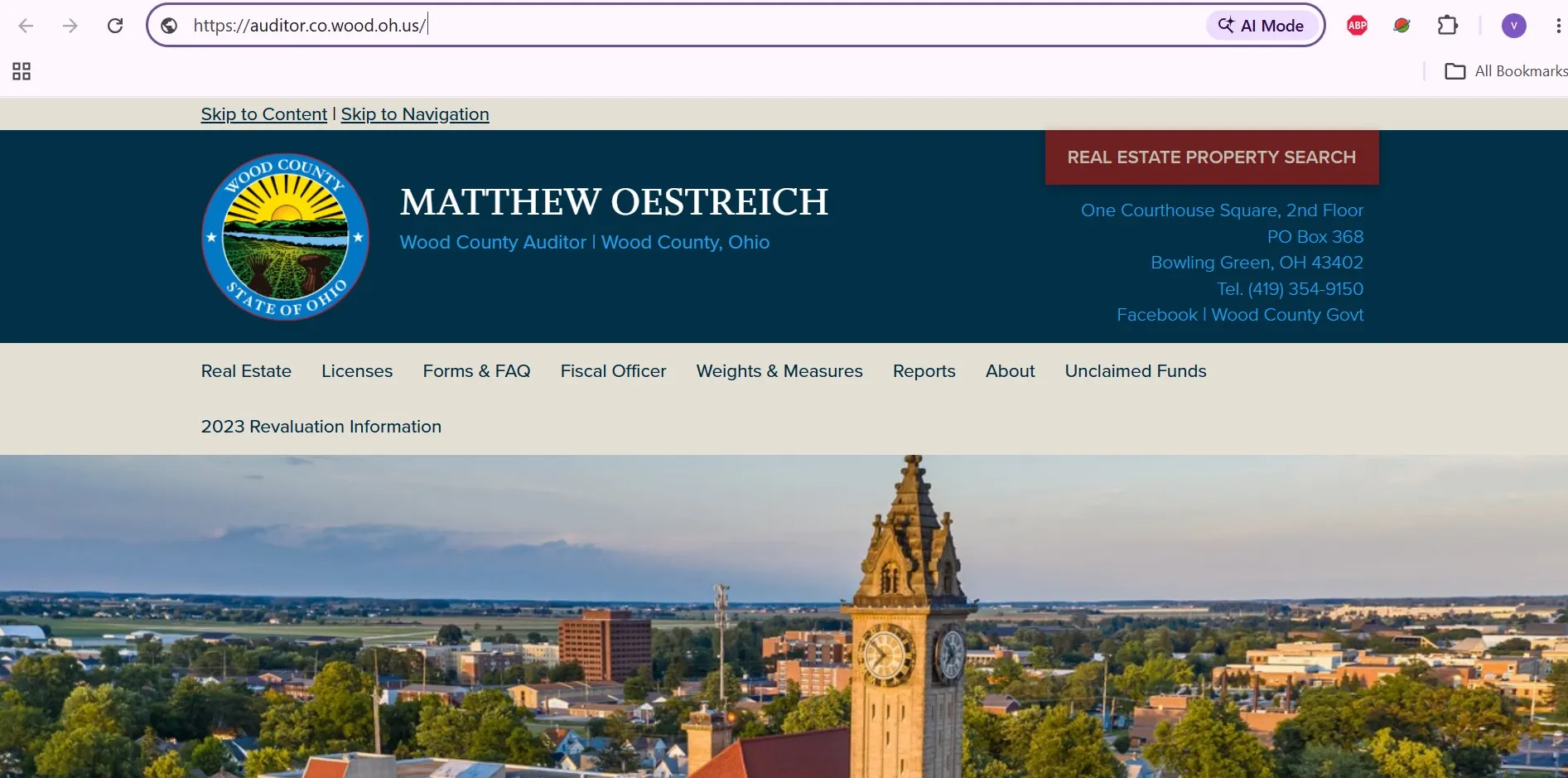Open the About menu
The image size is (1568, 778).
point(1011,371)
